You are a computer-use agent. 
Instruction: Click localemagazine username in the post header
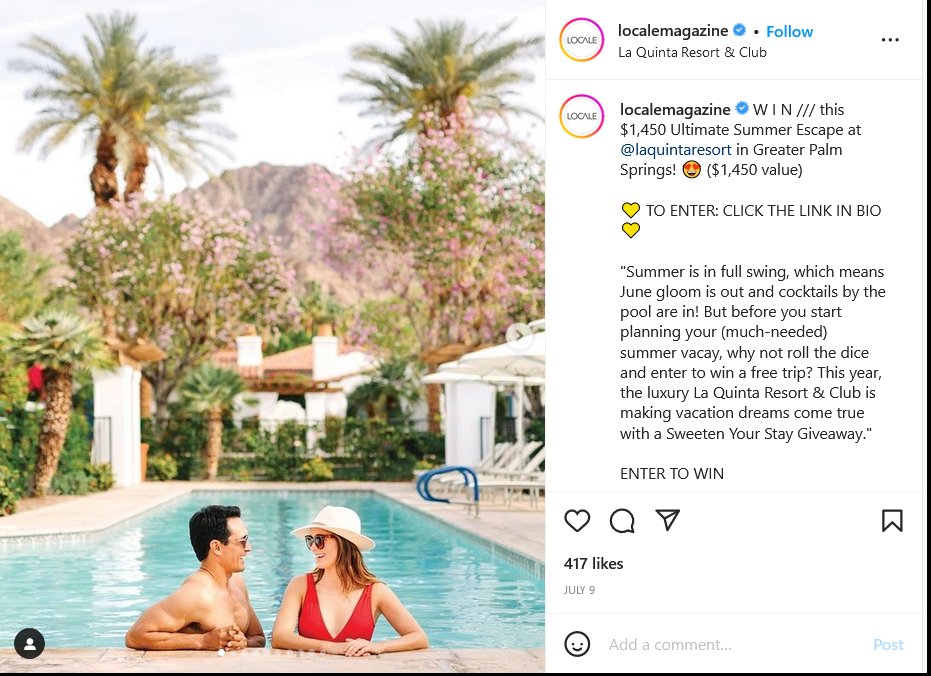pos(673,31)
